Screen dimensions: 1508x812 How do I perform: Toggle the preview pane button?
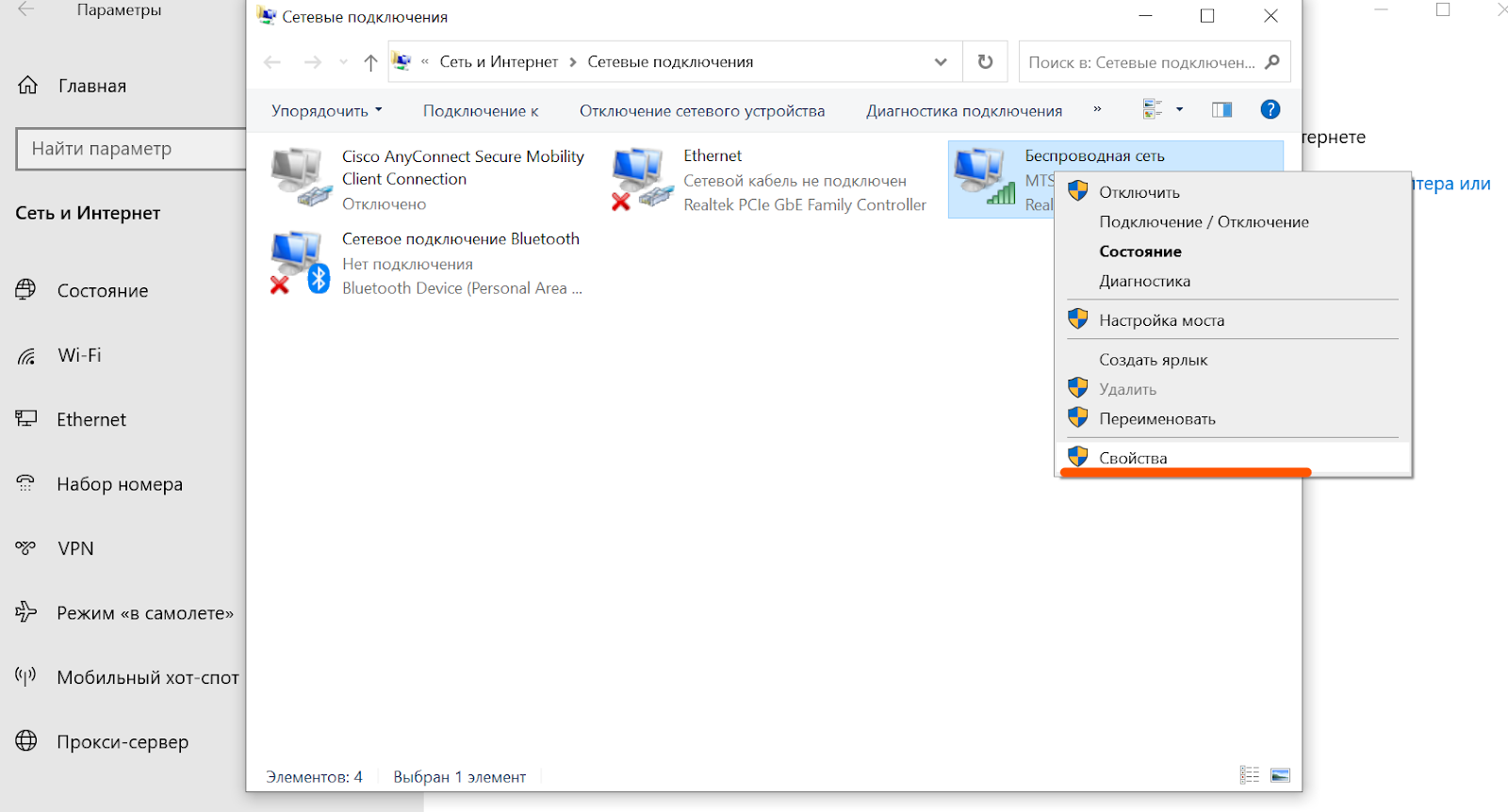click(x=1221, y=110)
